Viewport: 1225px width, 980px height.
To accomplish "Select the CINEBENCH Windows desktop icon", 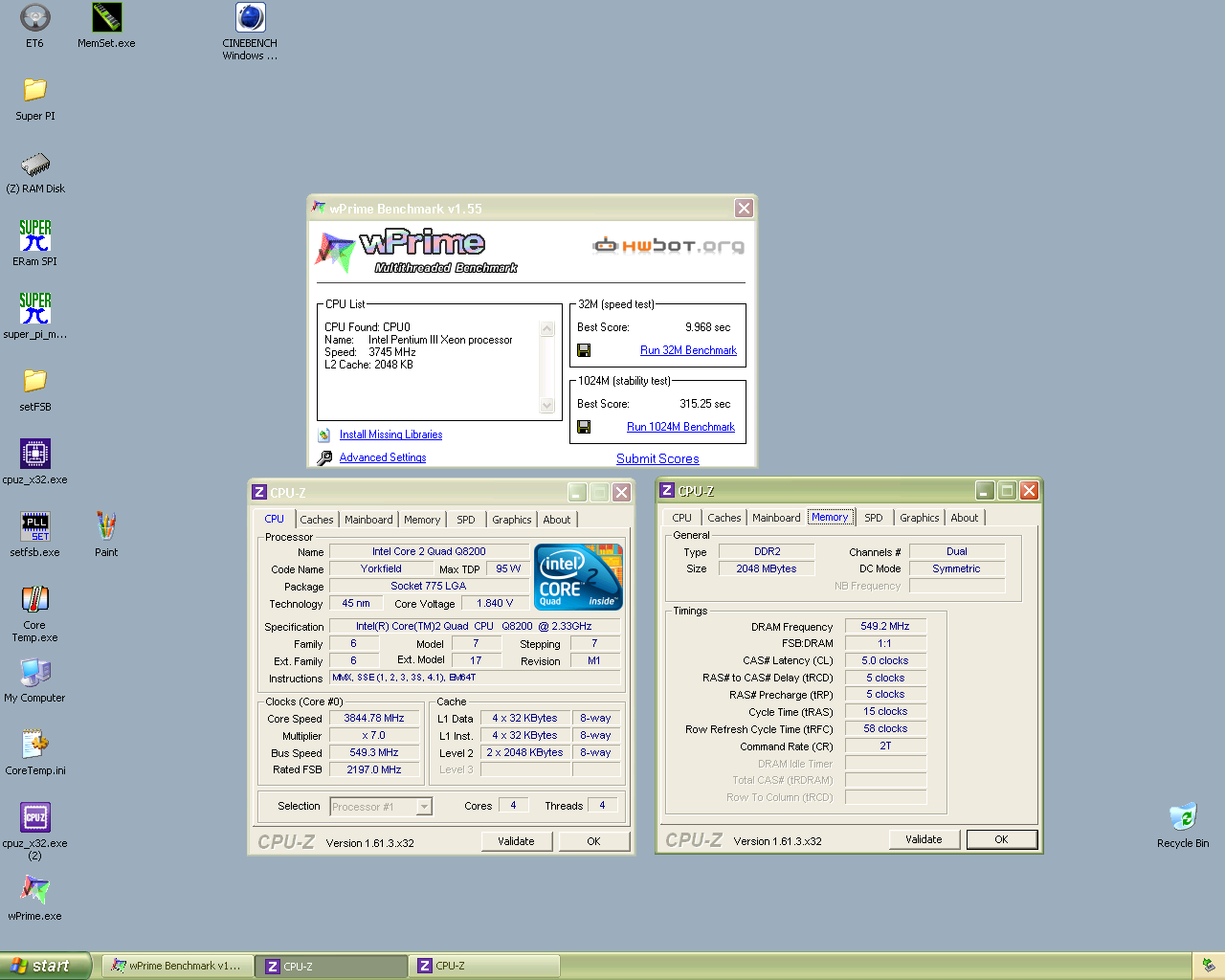I will (250, 32).
